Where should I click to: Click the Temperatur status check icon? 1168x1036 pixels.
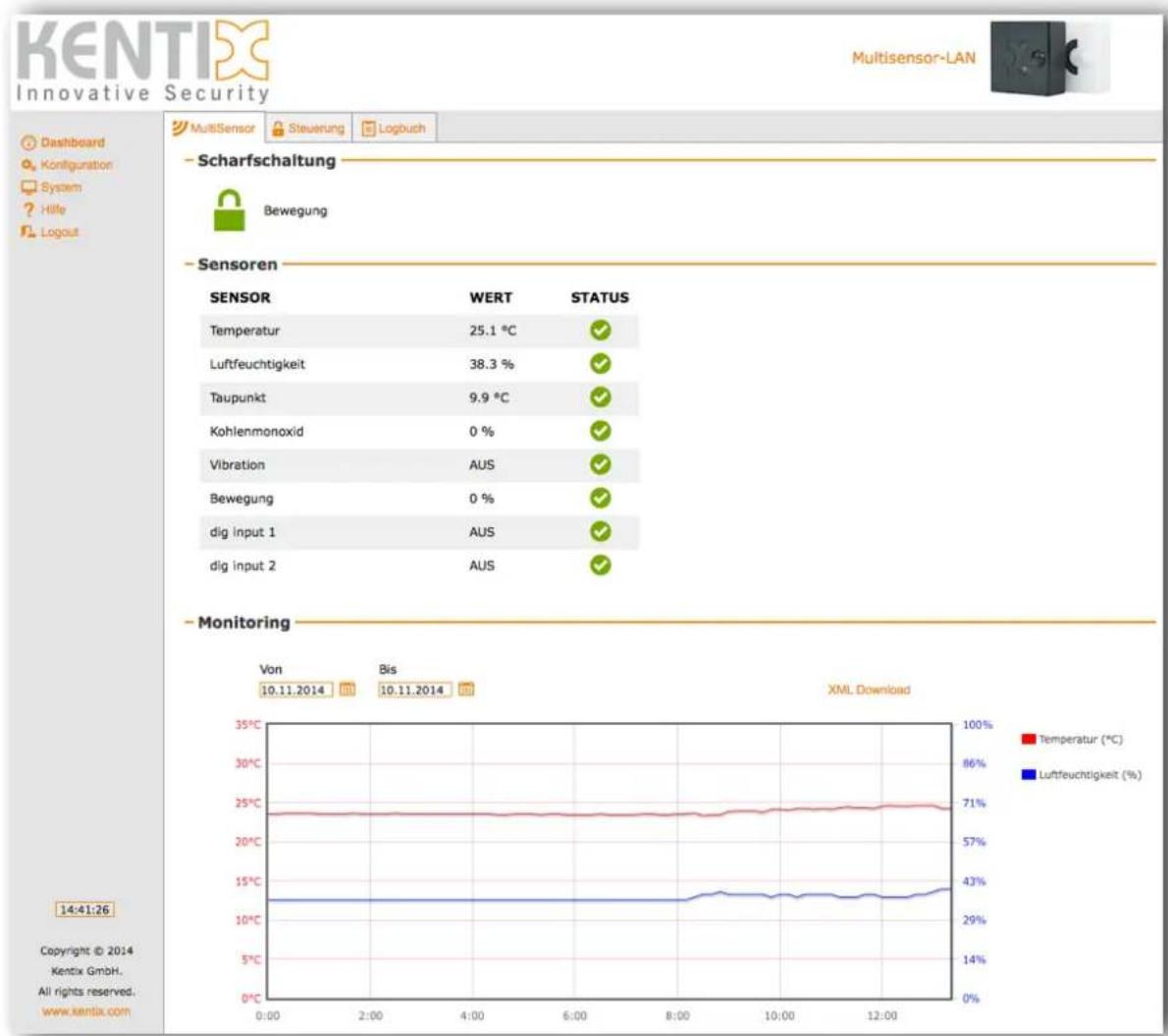pos(601,330)
